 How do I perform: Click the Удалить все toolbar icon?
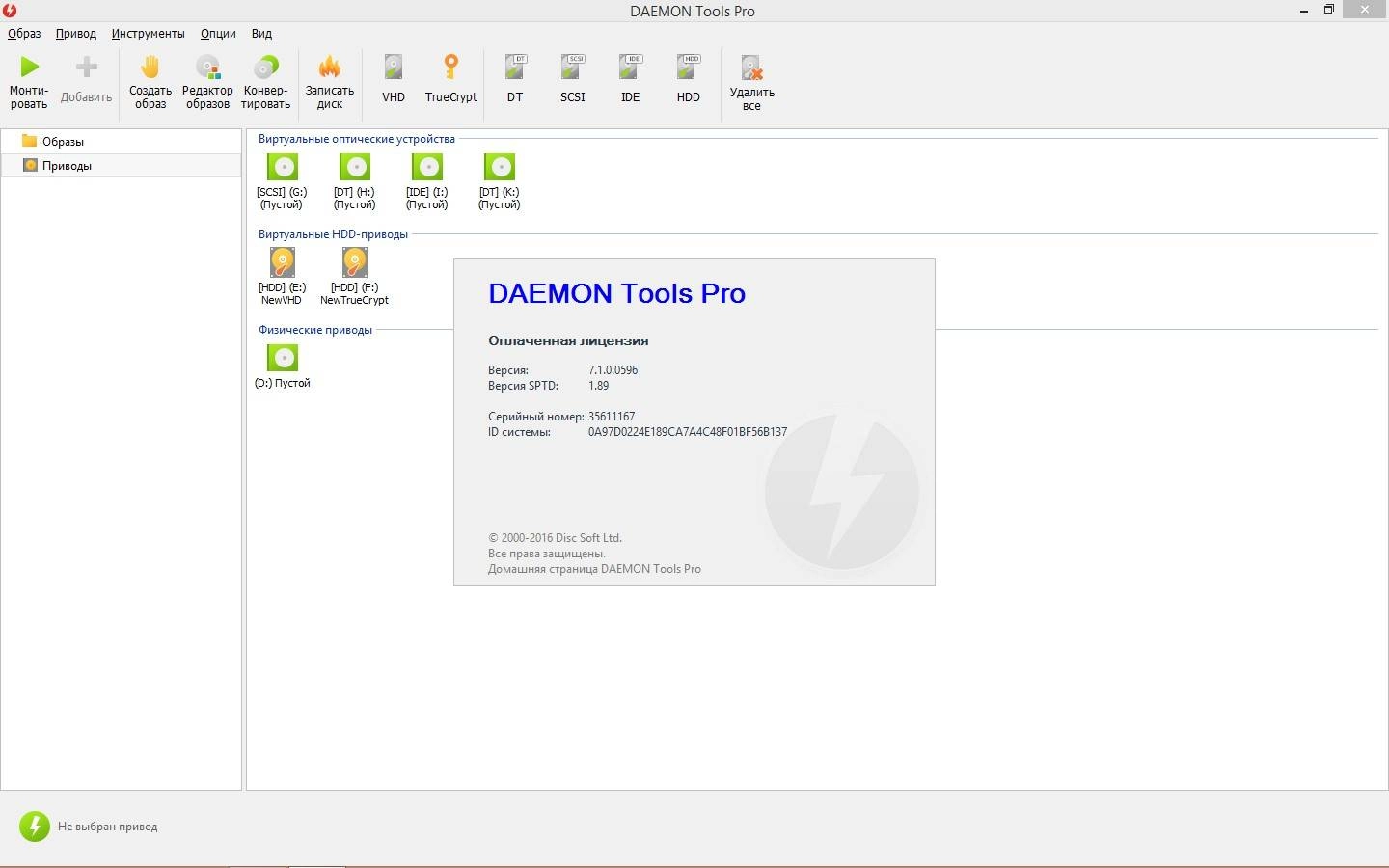[751, 67]
